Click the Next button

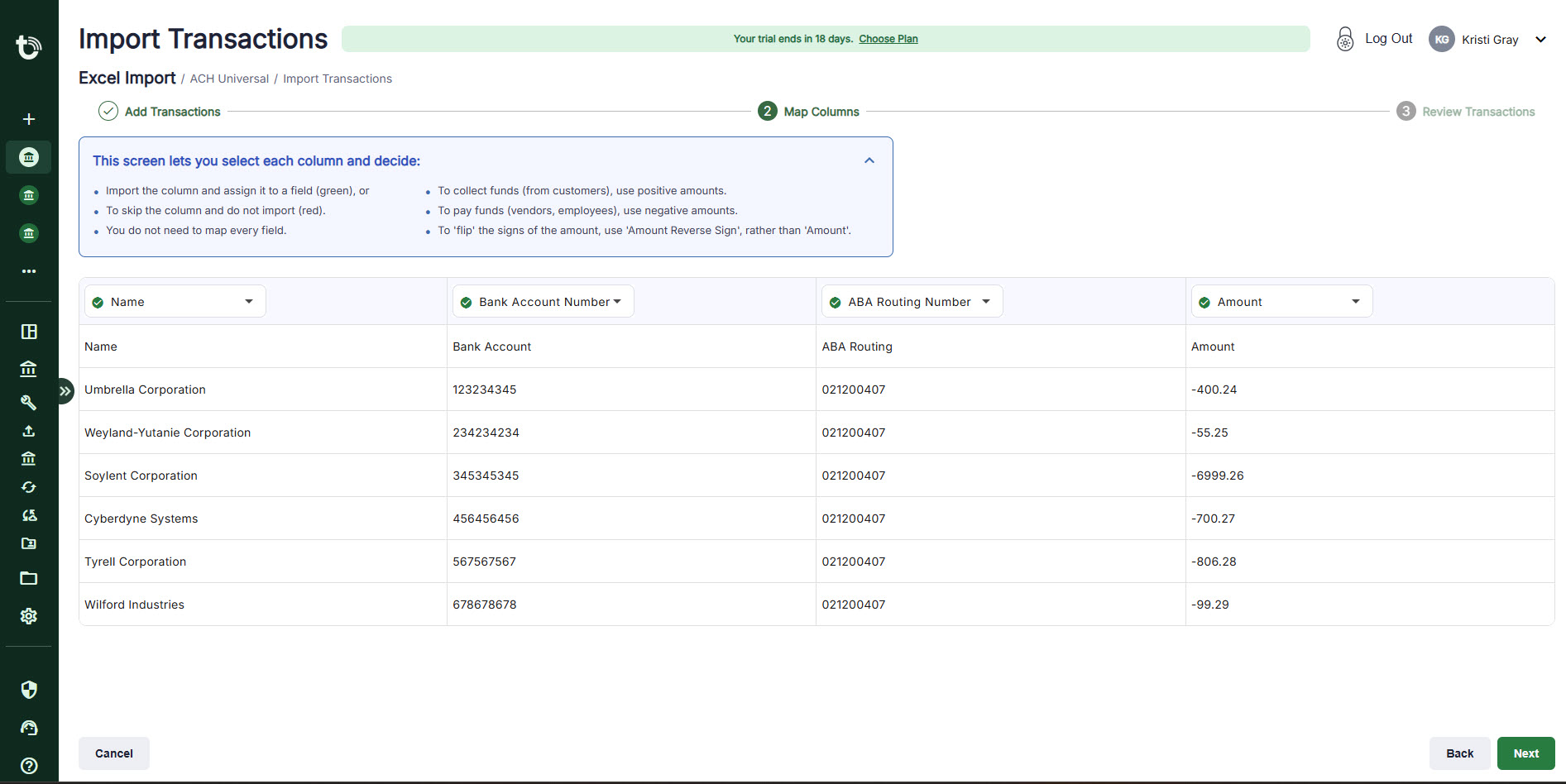1525,753
